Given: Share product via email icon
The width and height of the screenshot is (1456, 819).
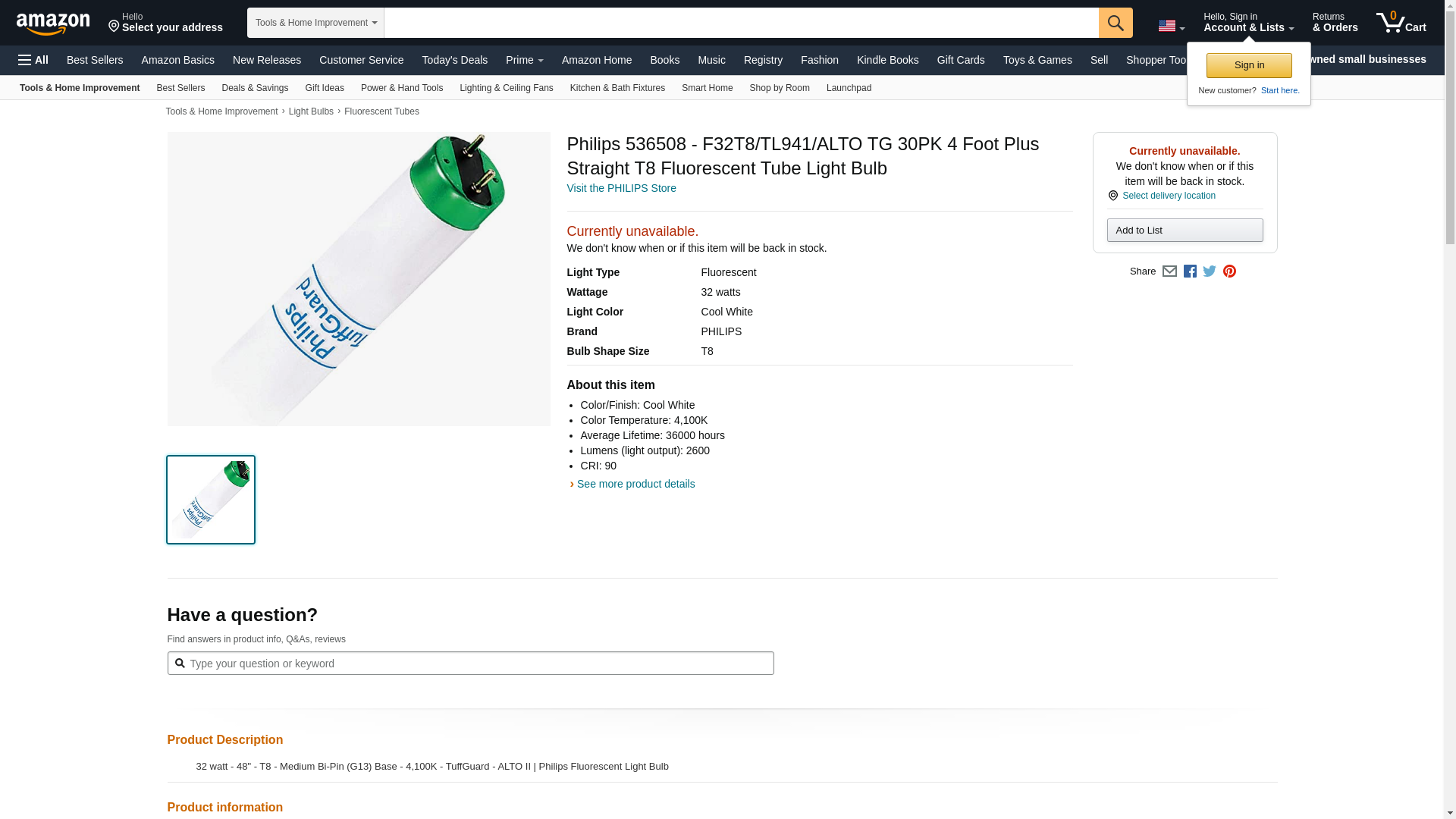Looking at the screenshot, I should click(x=1169, y=271).
